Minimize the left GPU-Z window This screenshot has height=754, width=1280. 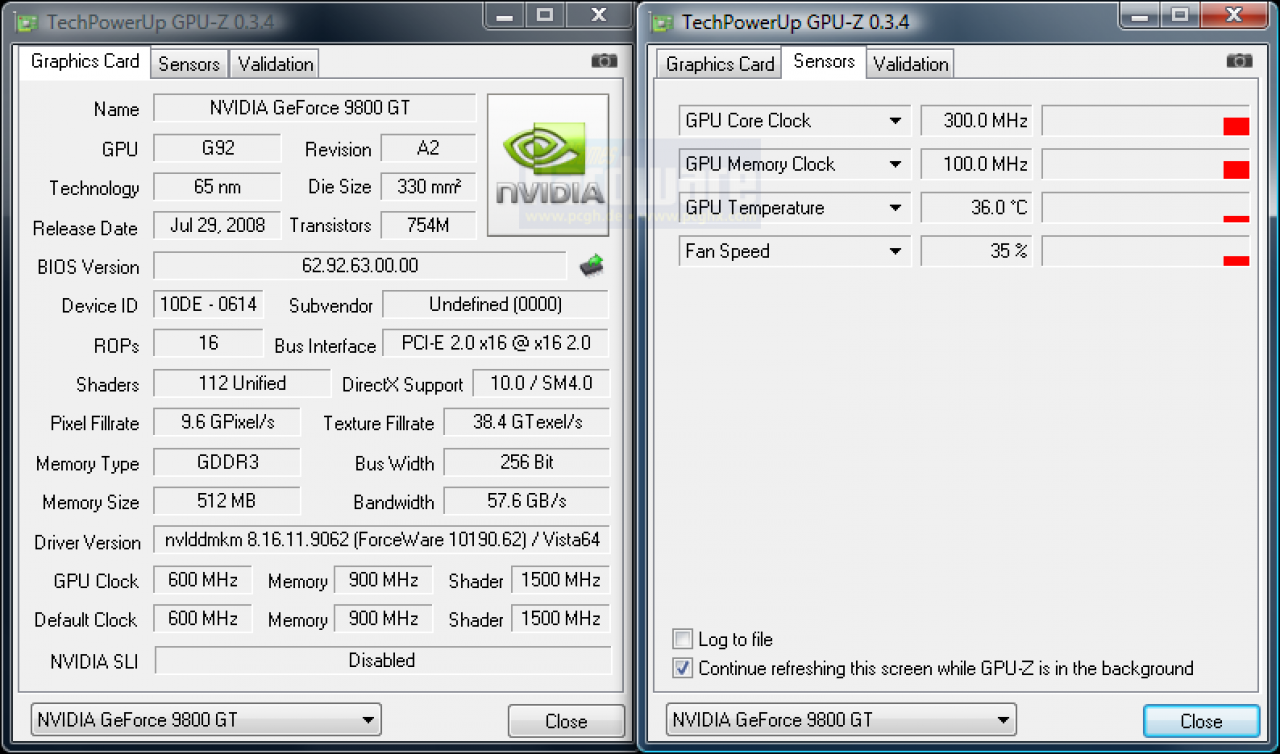pyautogui.click(x=506, y=15)
